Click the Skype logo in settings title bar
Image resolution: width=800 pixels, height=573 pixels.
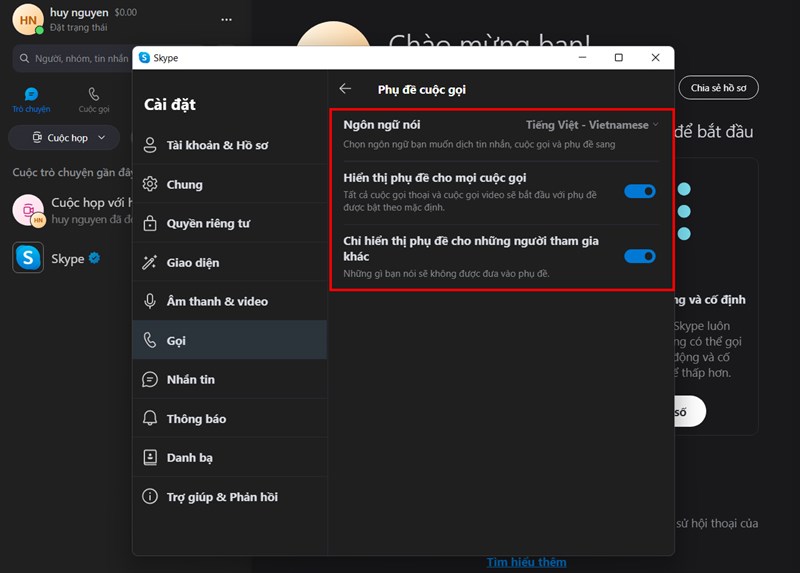pyautogui.click(x=144, y=58)
